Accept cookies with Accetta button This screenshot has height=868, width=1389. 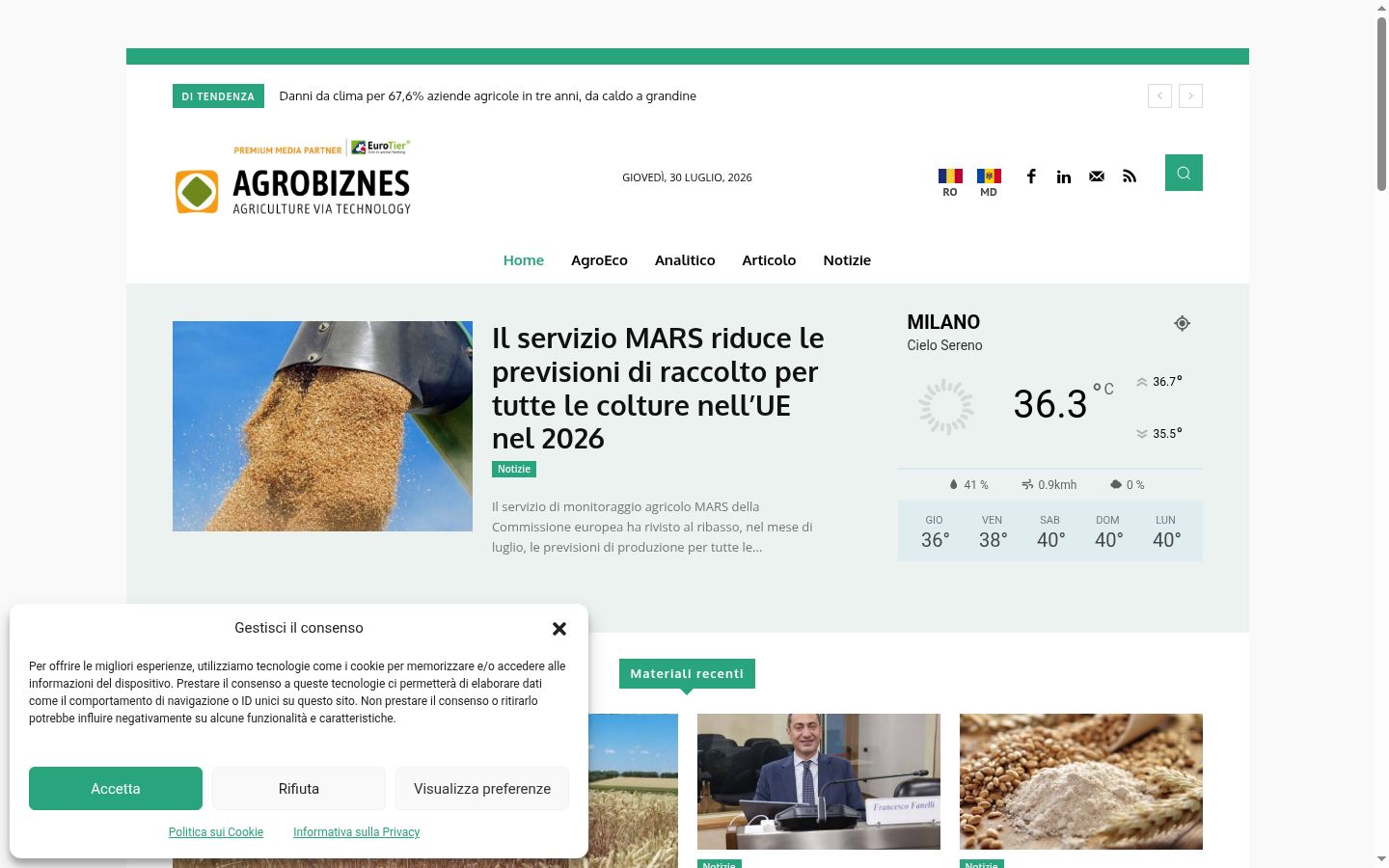click(116, 788)
